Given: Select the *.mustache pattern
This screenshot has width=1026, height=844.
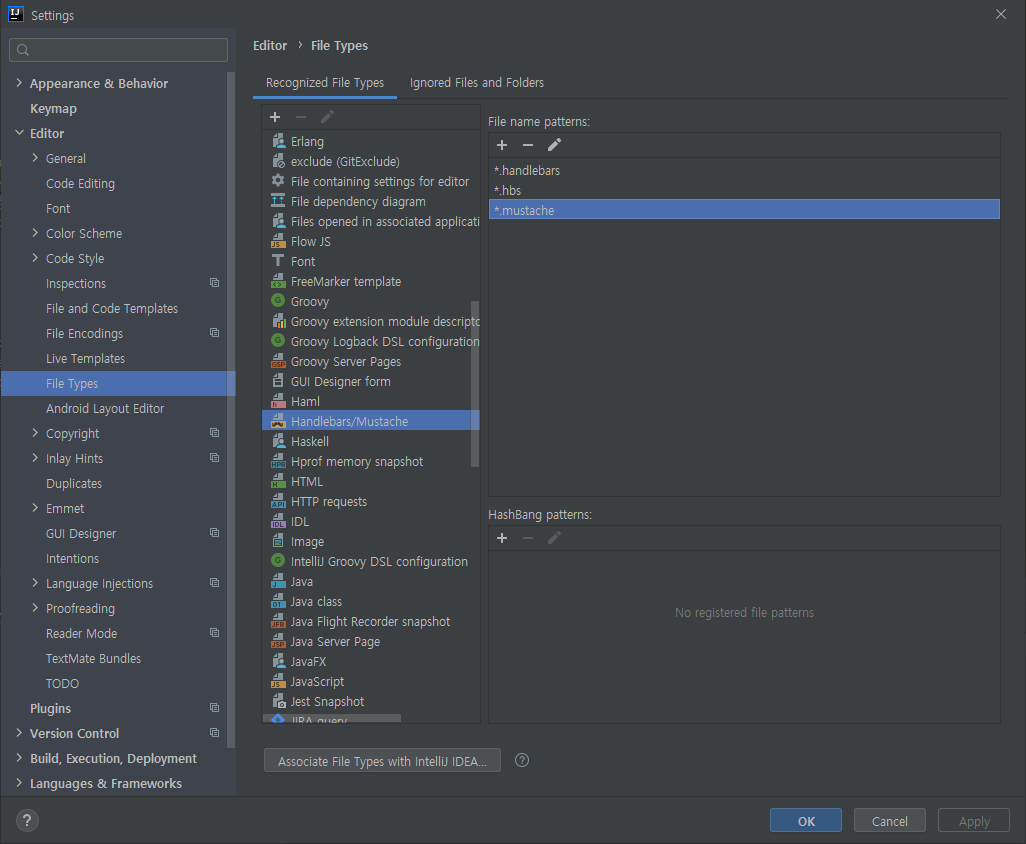Looking at the screenshot, I should (744, 210).
